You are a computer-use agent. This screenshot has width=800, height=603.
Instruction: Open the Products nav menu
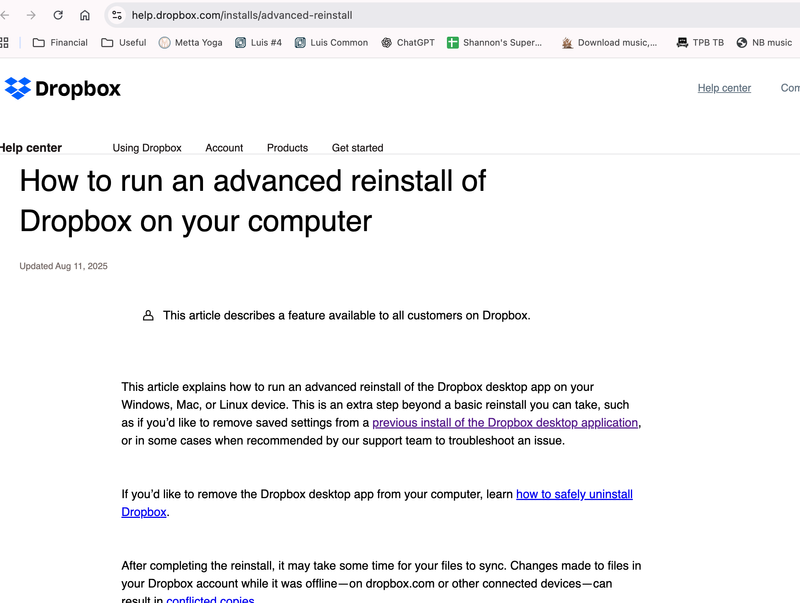(x=287, y=148)
